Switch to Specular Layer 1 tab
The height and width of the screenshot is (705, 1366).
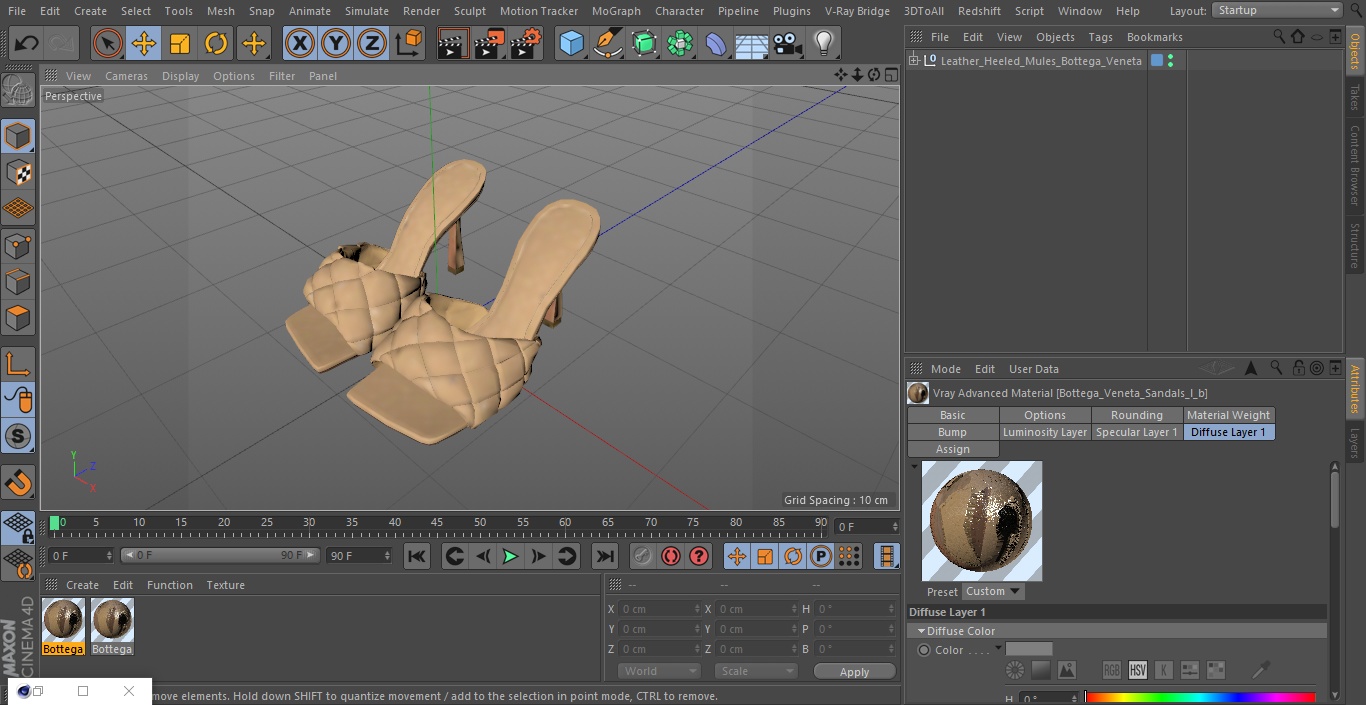click(x=1137, y=432)
